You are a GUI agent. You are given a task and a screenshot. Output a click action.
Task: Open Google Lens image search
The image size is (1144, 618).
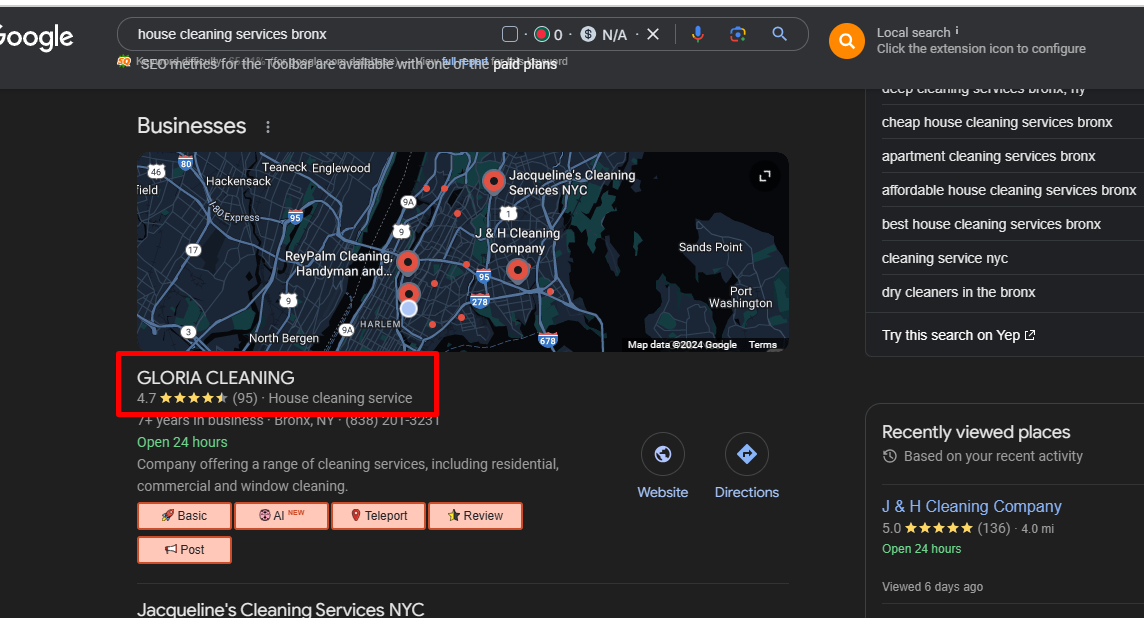(738, 34)
